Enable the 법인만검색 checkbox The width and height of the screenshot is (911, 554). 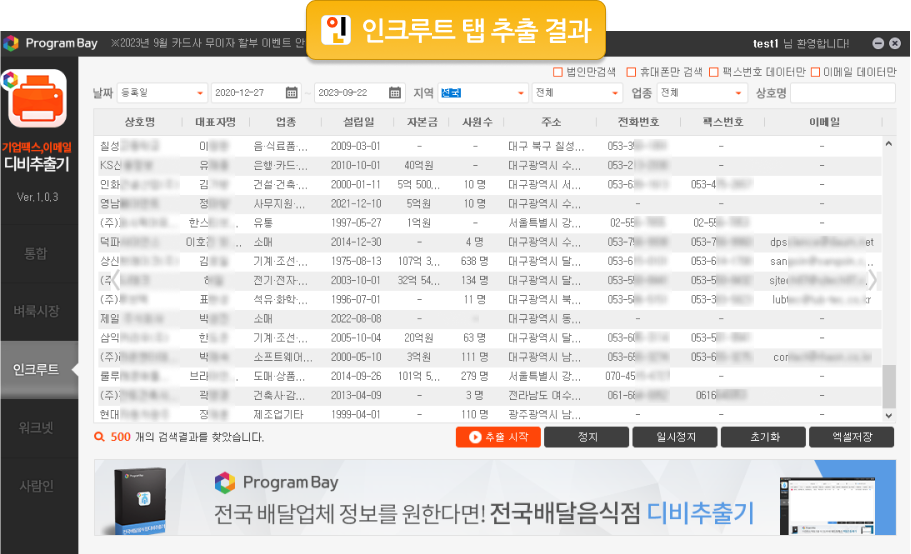point(558,72)
